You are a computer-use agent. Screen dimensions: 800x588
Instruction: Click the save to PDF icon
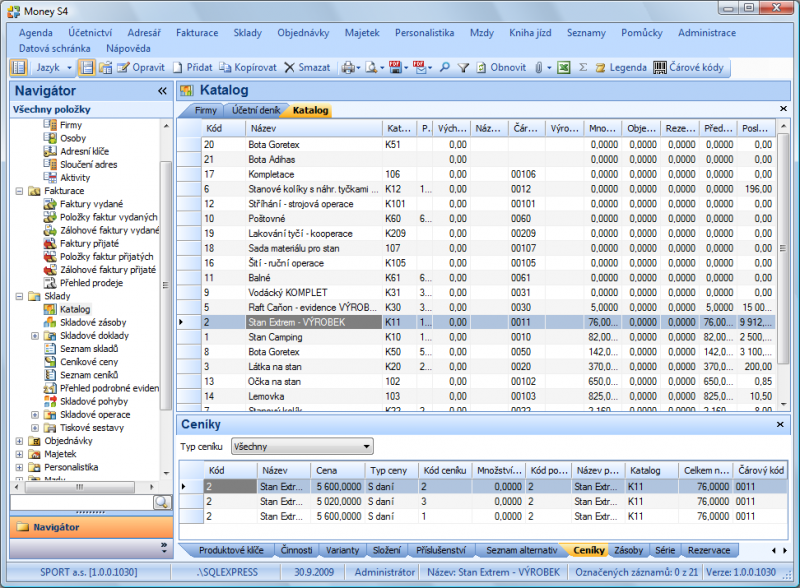tap(395, 67)
